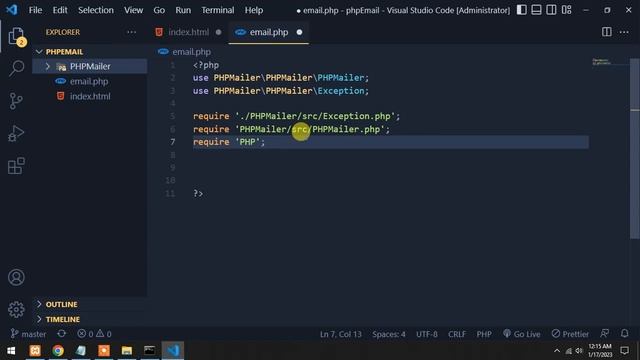Viewport: 640px width, 360px height.
Task: Click the Ln 7, Col 13 indicator
Action: pyautogui.click(x=340, y=334)
